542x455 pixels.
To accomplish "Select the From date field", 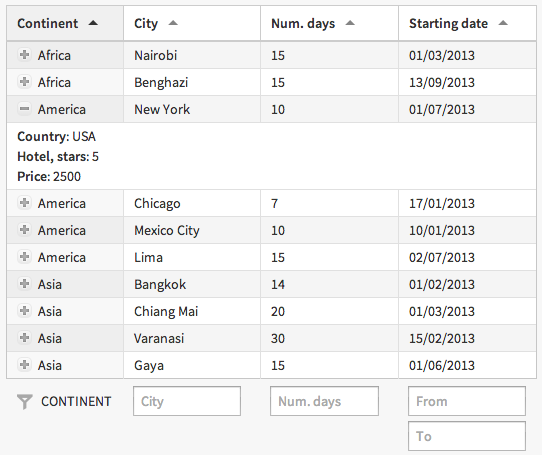I will [467, 401].
